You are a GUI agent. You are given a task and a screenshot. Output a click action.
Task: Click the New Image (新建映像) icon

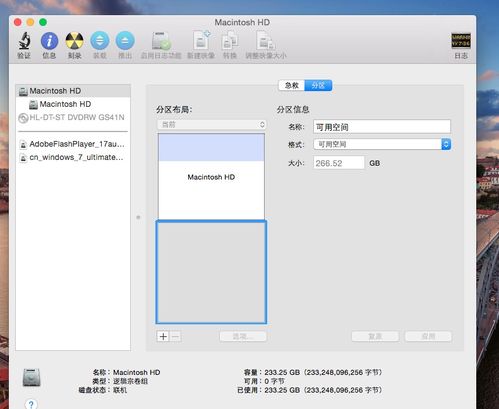(x=201, y=41)
